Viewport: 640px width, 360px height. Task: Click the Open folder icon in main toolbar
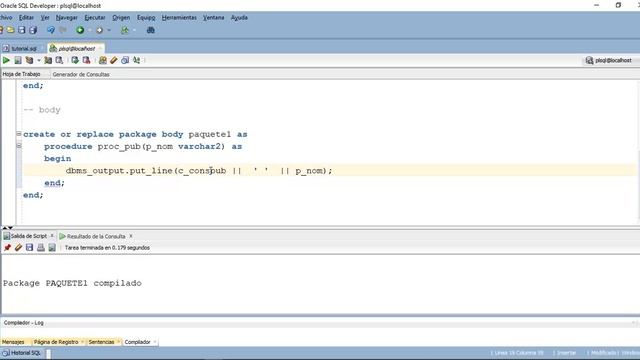coord(11,30)
